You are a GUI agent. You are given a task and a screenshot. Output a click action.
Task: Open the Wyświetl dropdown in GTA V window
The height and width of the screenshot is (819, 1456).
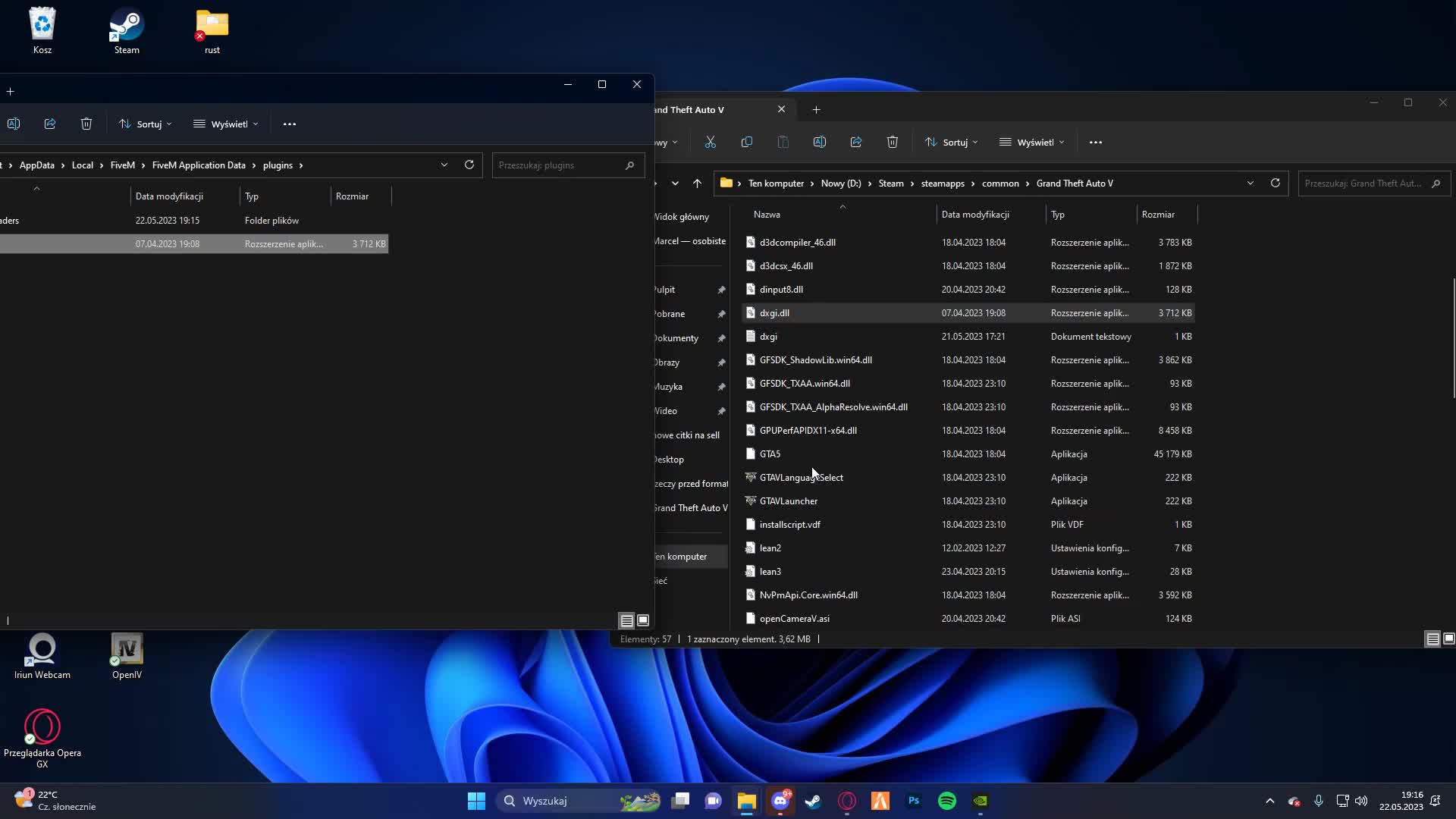click(x=1031, y=142)
